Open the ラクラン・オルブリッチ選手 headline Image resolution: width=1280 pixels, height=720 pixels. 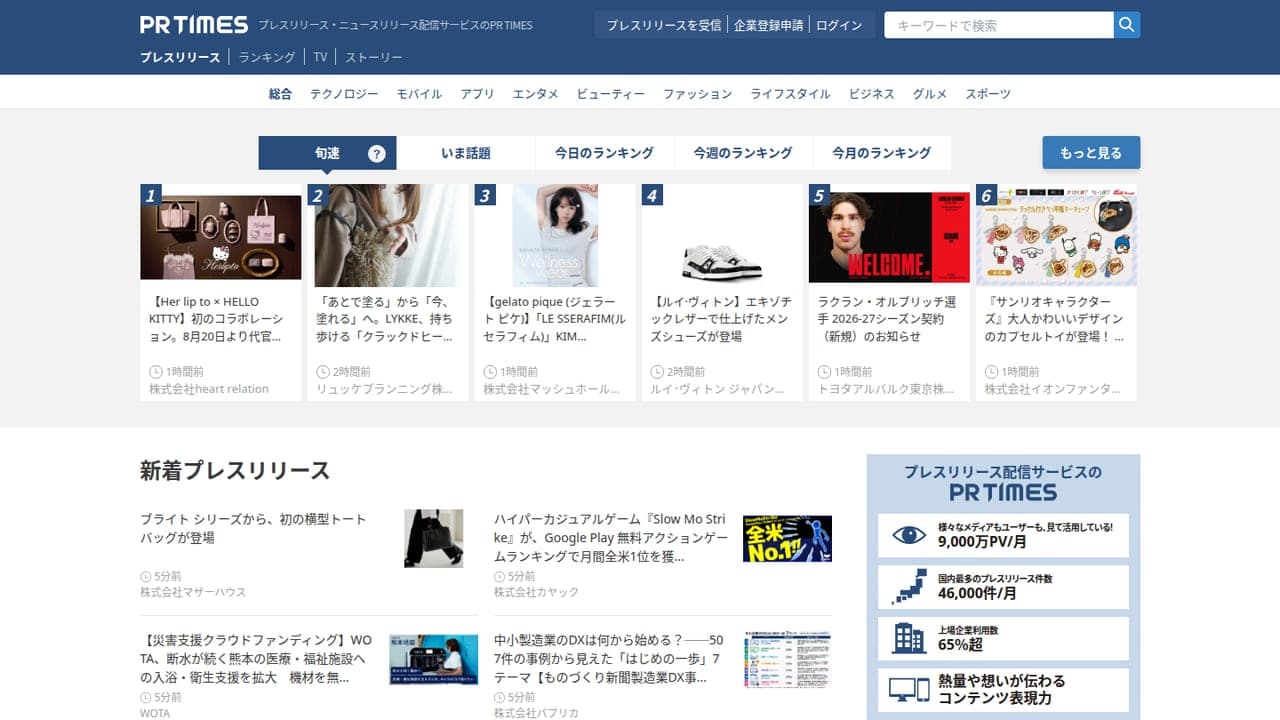887,319
